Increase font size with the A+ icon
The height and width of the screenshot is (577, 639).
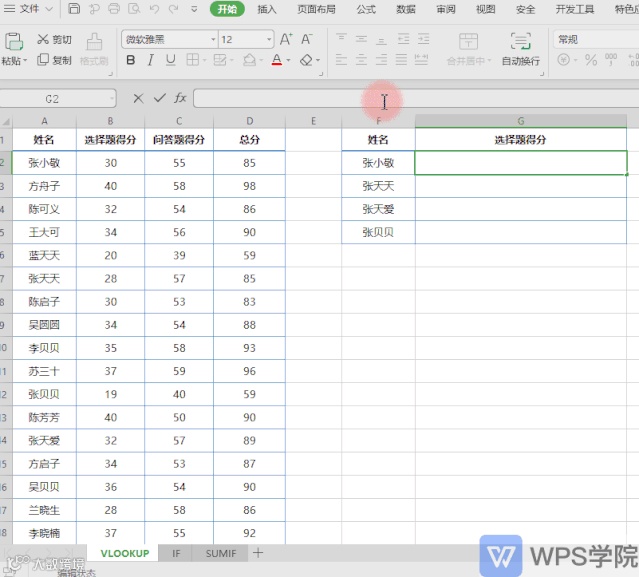tap(286, 39)
